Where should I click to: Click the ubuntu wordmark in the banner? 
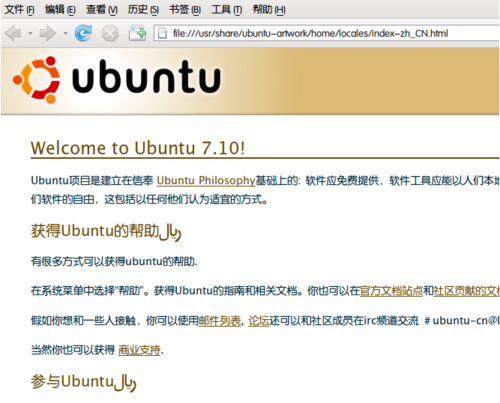[147, 77]
